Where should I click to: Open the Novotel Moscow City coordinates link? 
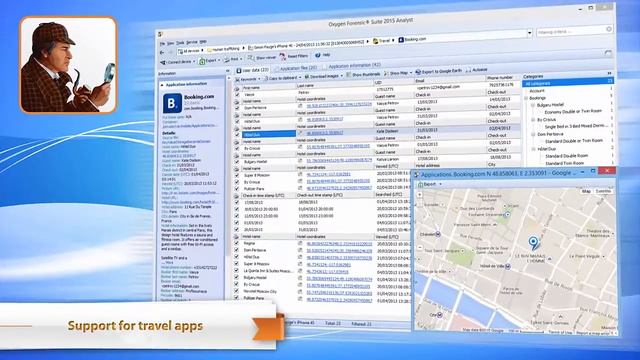click(x=339, y=293)
